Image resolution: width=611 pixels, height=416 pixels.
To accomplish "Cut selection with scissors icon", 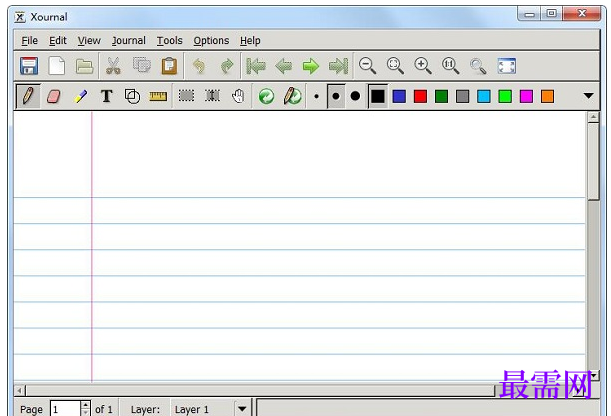I will (113, 66).
